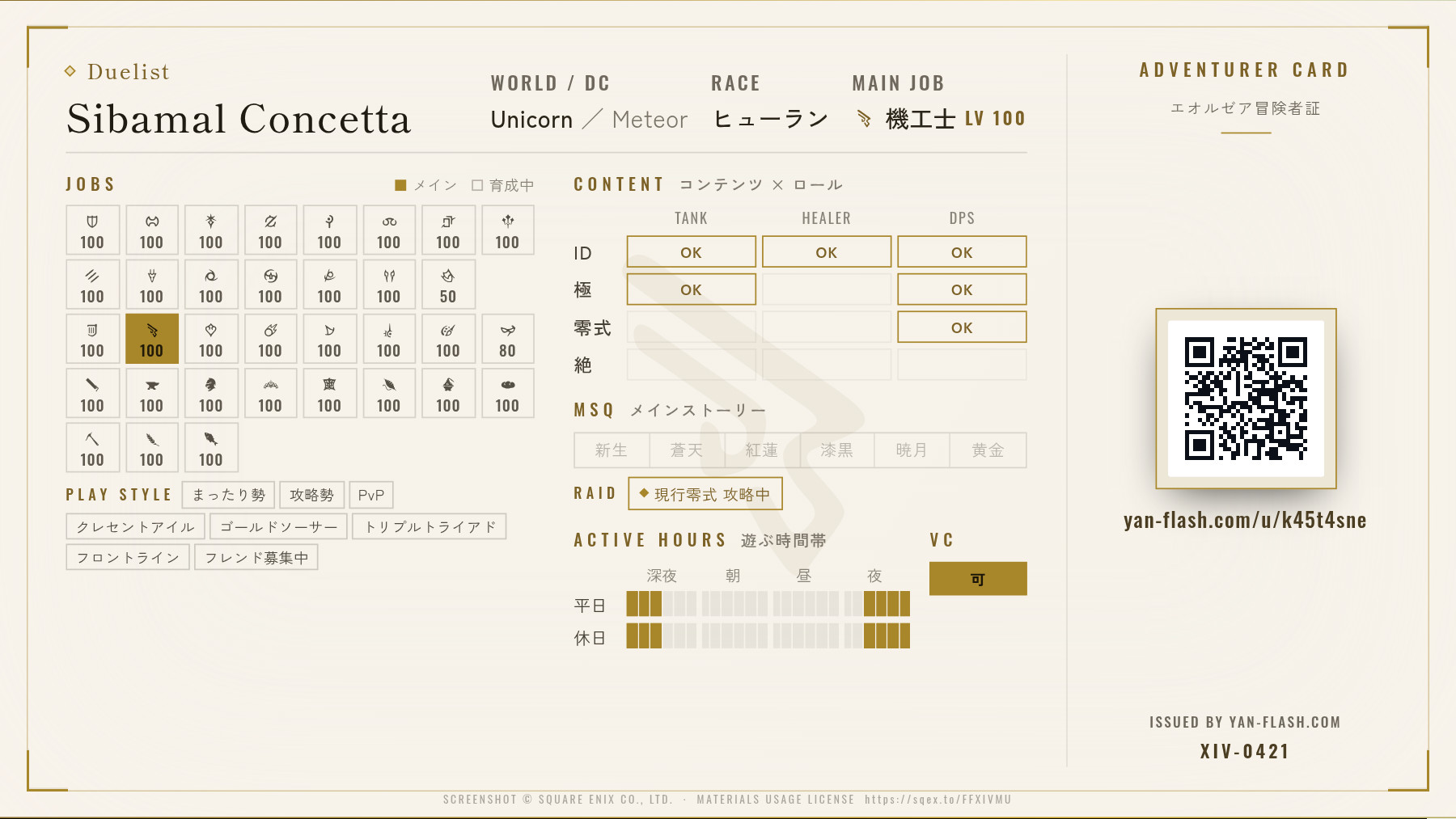This screenshot has height=819, width=1456.
Task: Click the Paladin shield job icon
Action: click(92, 222)
